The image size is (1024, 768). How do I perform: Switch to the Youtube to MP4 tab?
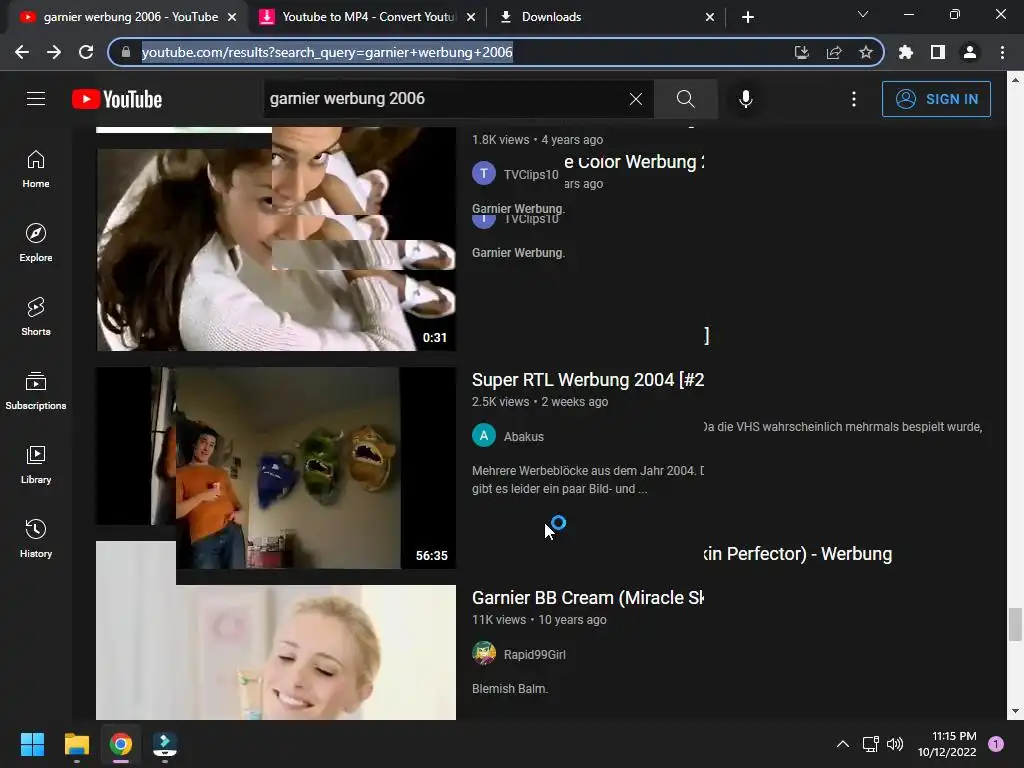[x=369, y=17]
